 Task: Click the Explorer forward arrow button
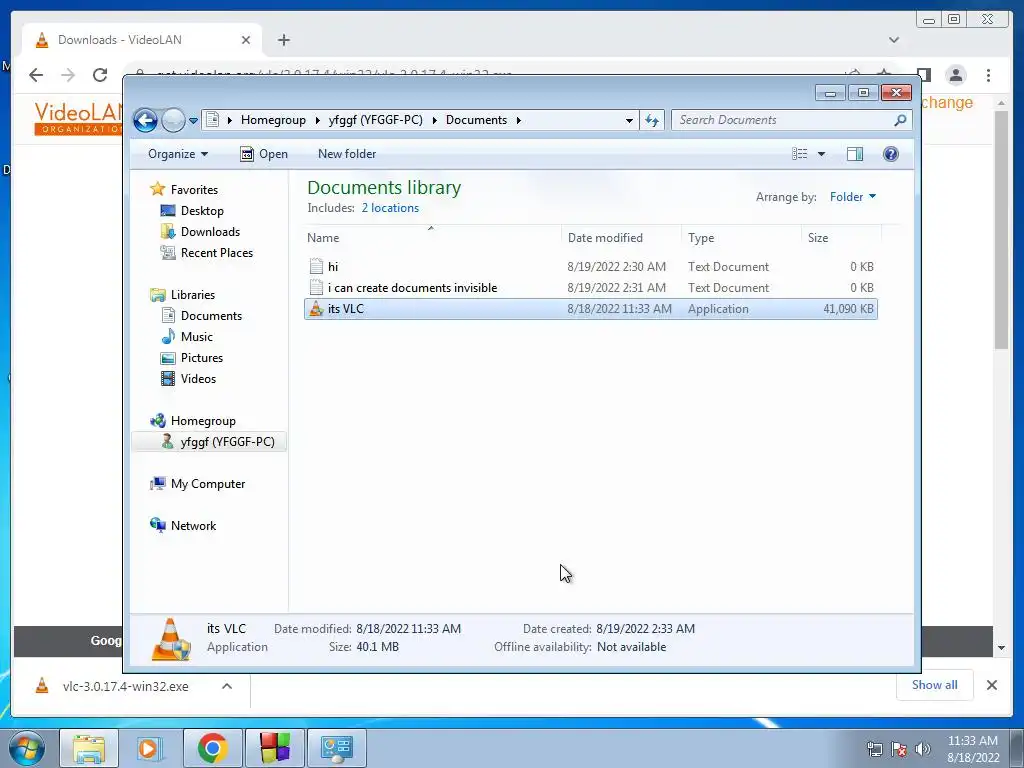173,120
